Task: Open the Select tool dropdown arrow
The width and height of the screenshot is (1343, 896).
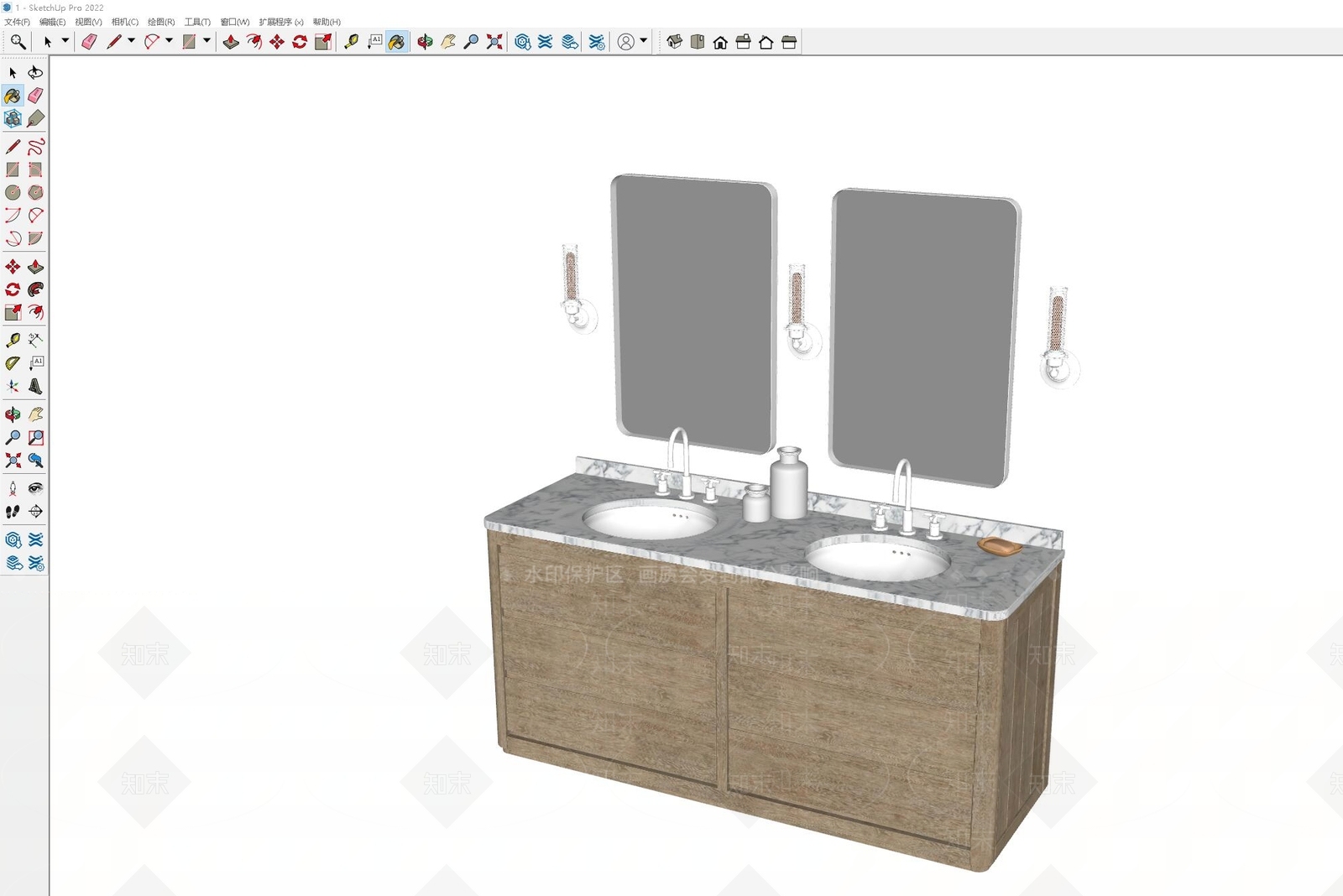Action: pos(65,40)
